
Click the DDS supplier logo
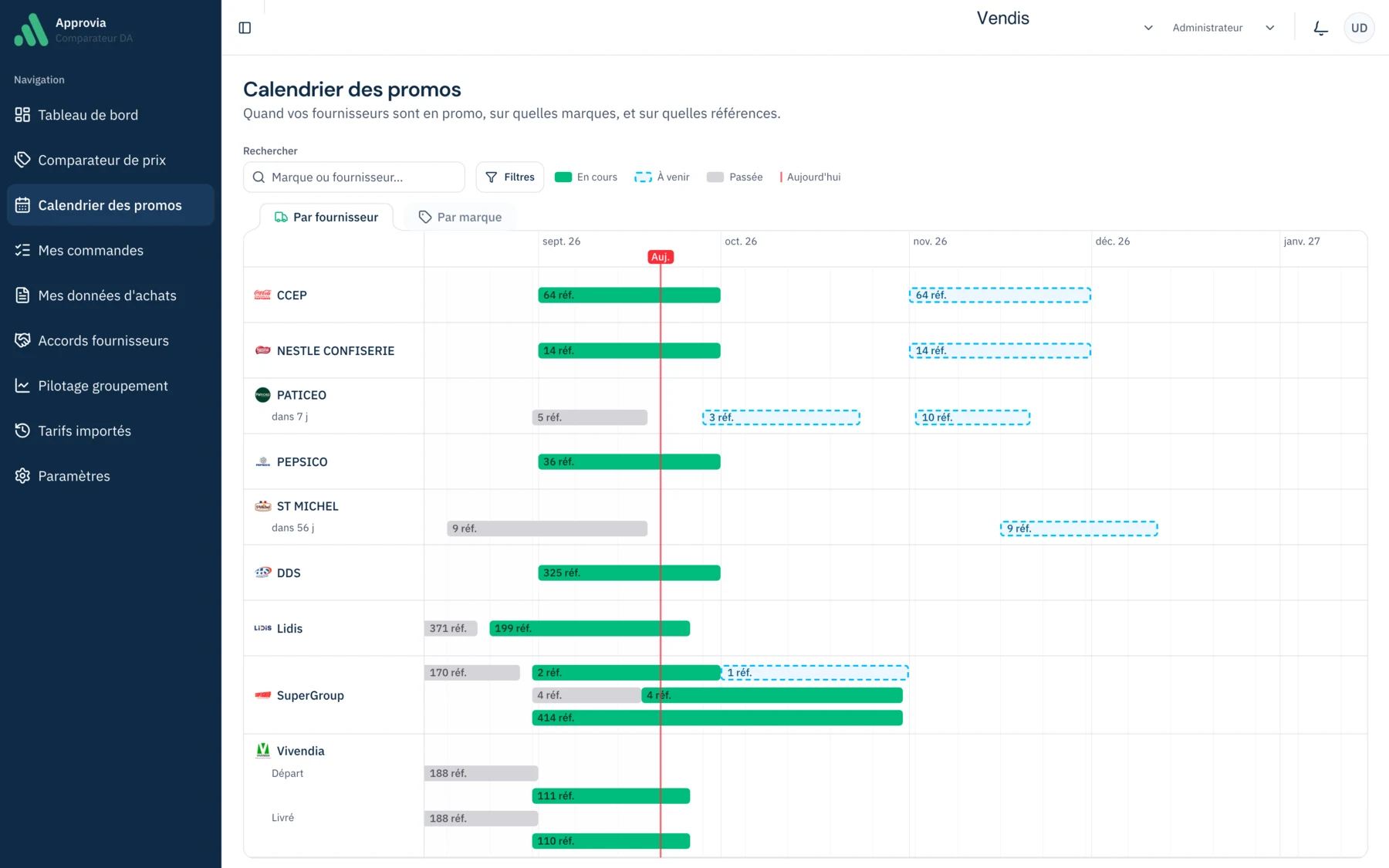(262, 572)
